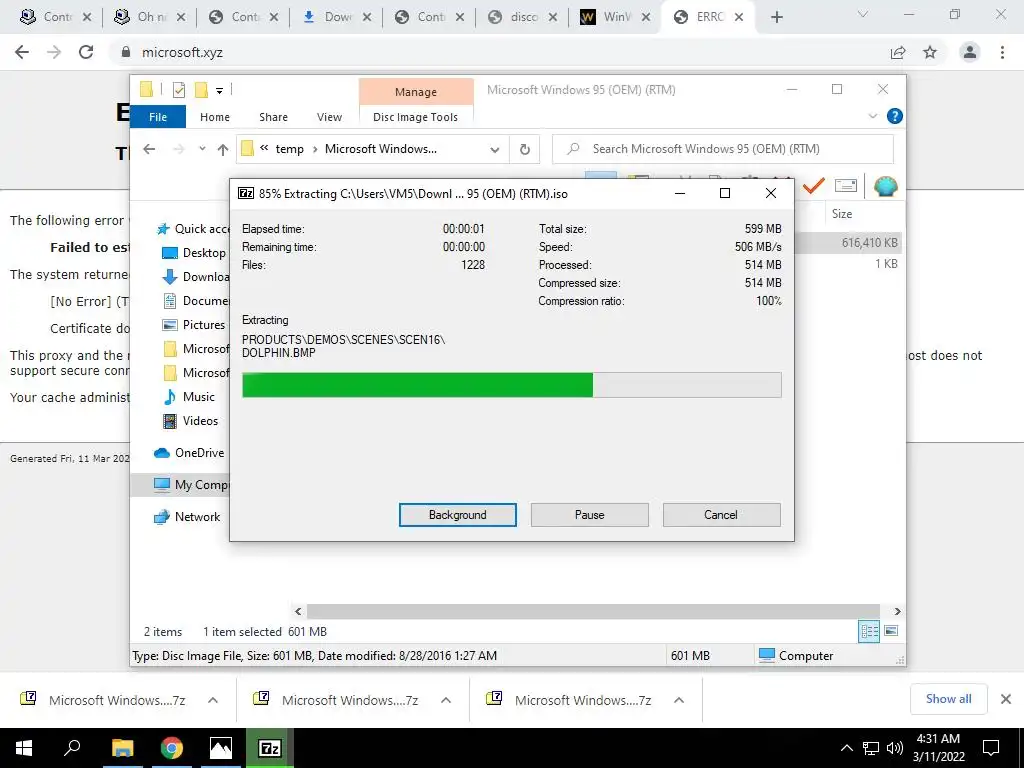Open Chrome profile avatar
The height and width of the screenshot is (768, 1024).
pyautogui.click(x=970, y=52)
